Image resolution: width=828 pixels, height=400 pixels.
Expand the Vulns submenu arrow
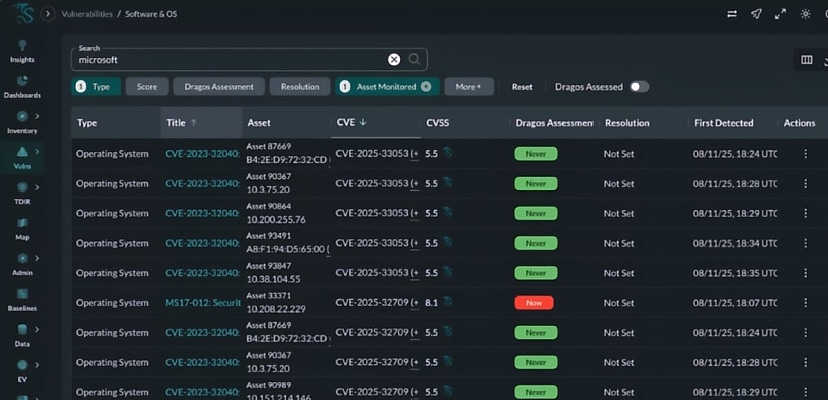pyautogui.click(x=37, y=152)
